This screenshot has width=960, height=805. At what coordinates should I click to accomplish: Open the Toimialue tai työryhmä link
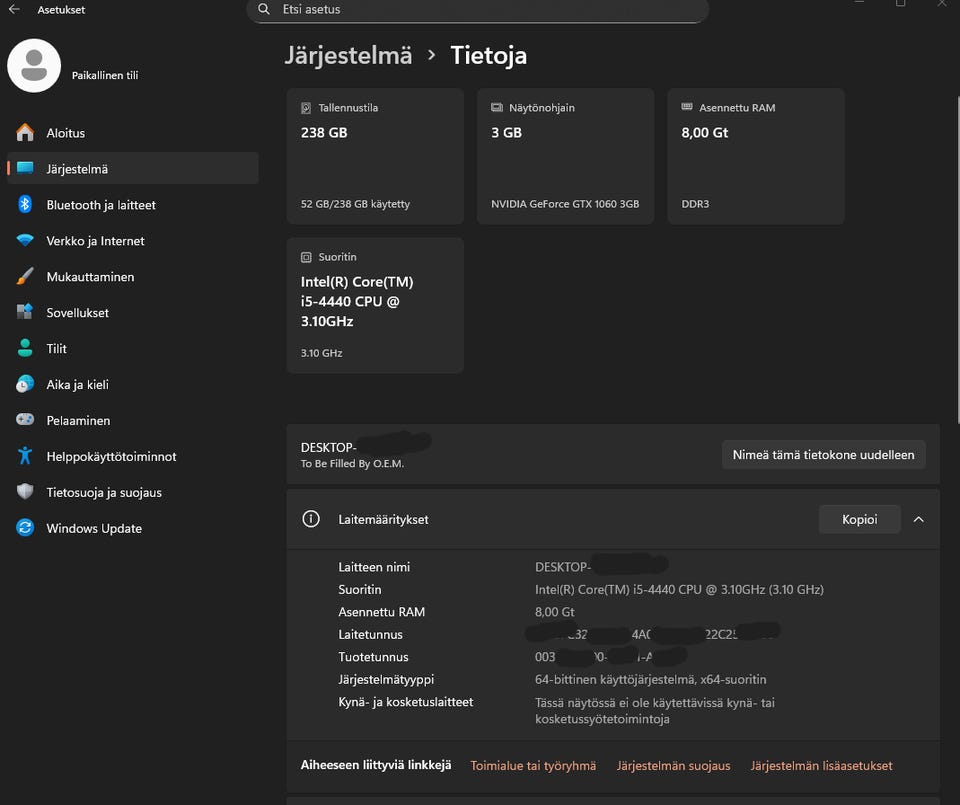(x=533, y=766)
